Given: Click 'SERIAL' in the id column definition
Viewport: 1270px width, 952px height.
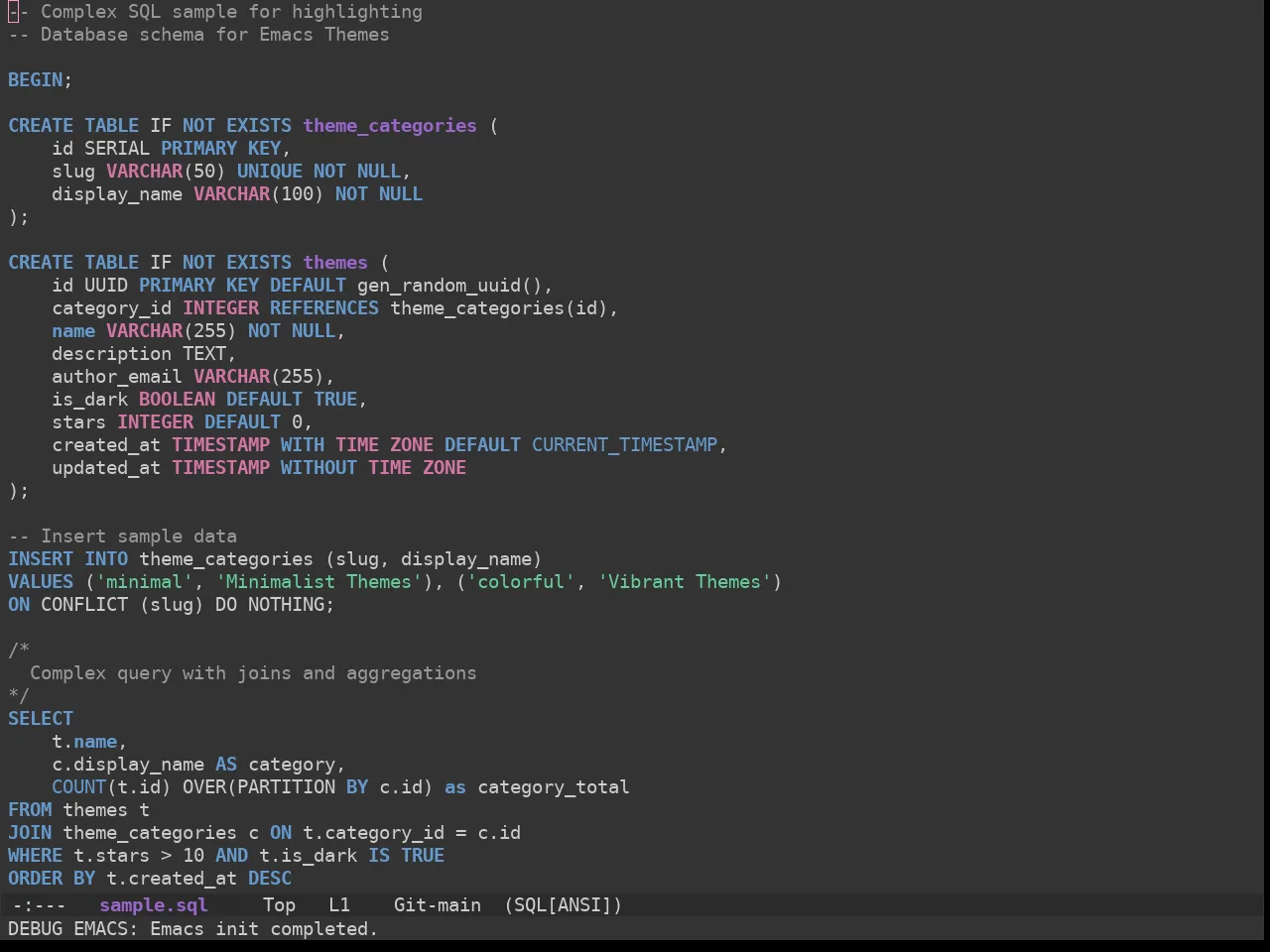Looking at the screenshot, I should click(117, 148).
